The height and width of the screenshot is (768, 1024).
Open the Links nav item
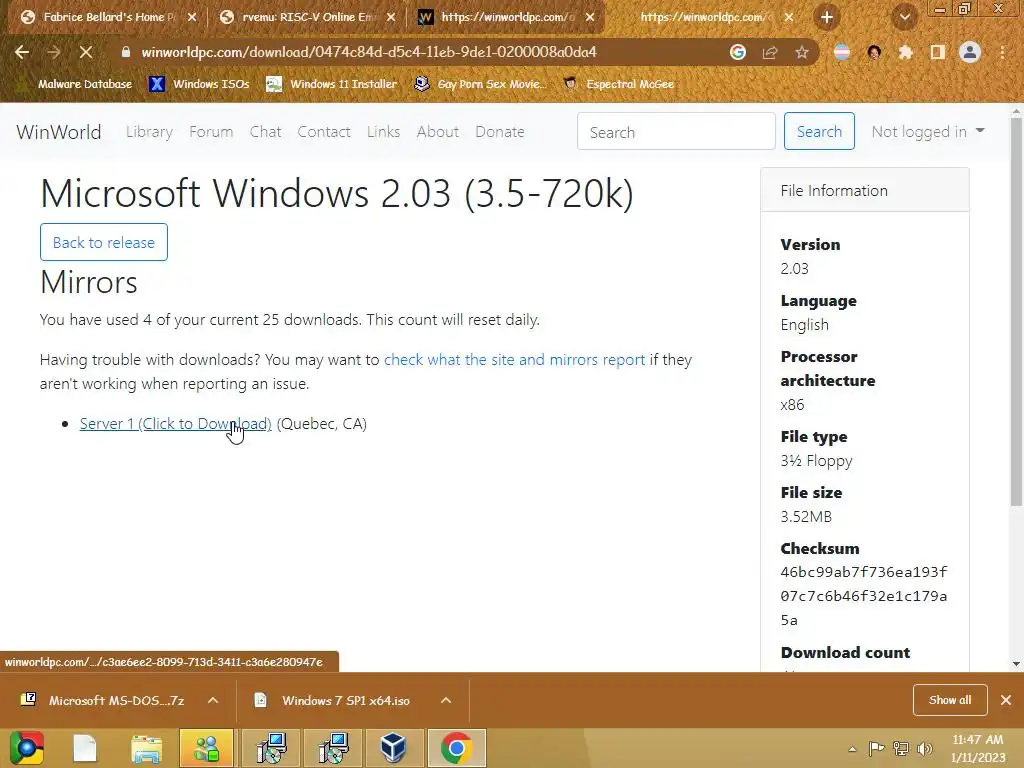(x=383, y=132)
